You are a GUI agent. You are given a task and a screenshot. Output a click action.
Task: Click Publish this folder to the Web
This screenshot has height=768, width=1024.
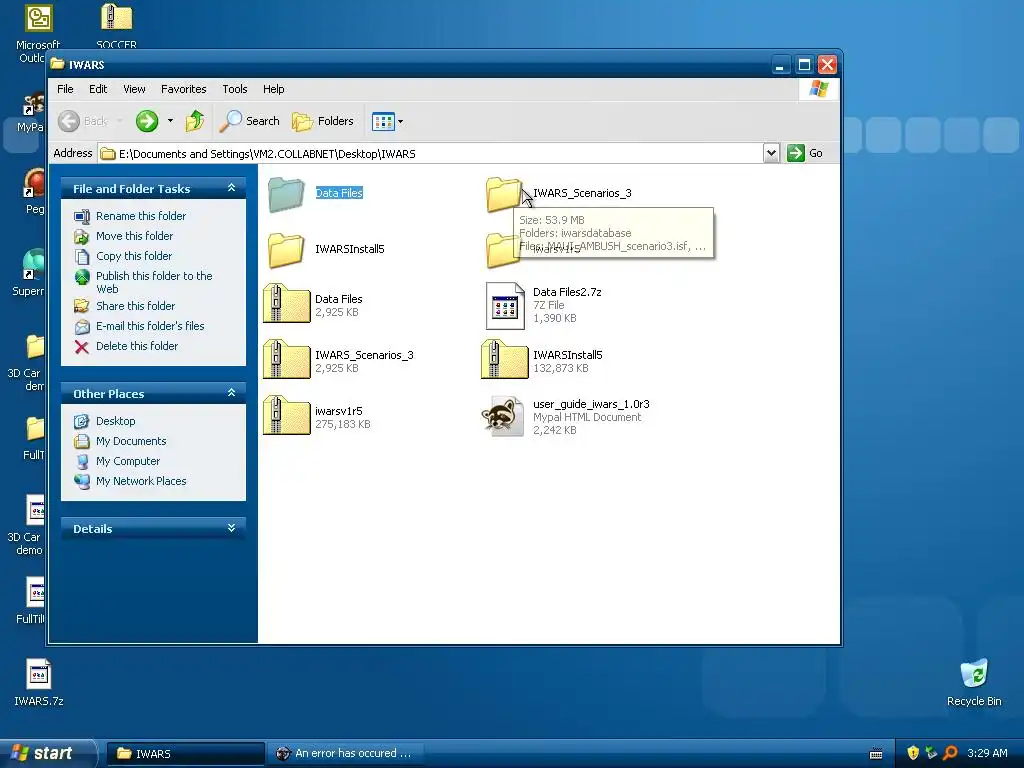point(154,282)
